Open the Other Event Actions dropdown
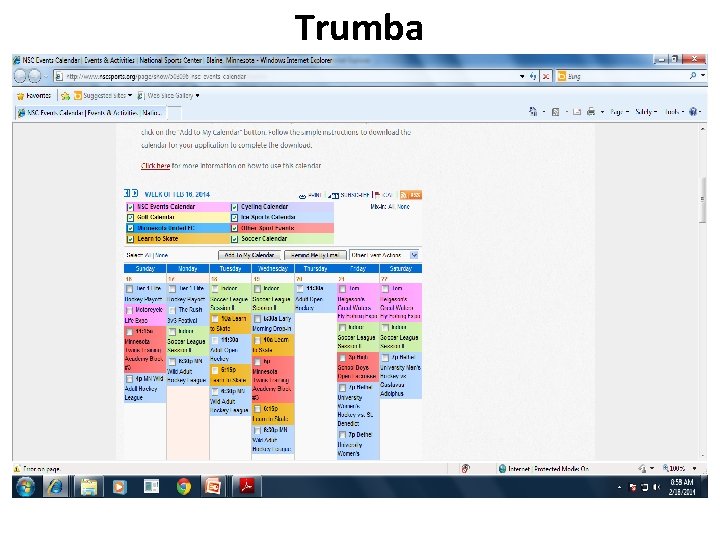The image size is (720, 540). [384, 255]
